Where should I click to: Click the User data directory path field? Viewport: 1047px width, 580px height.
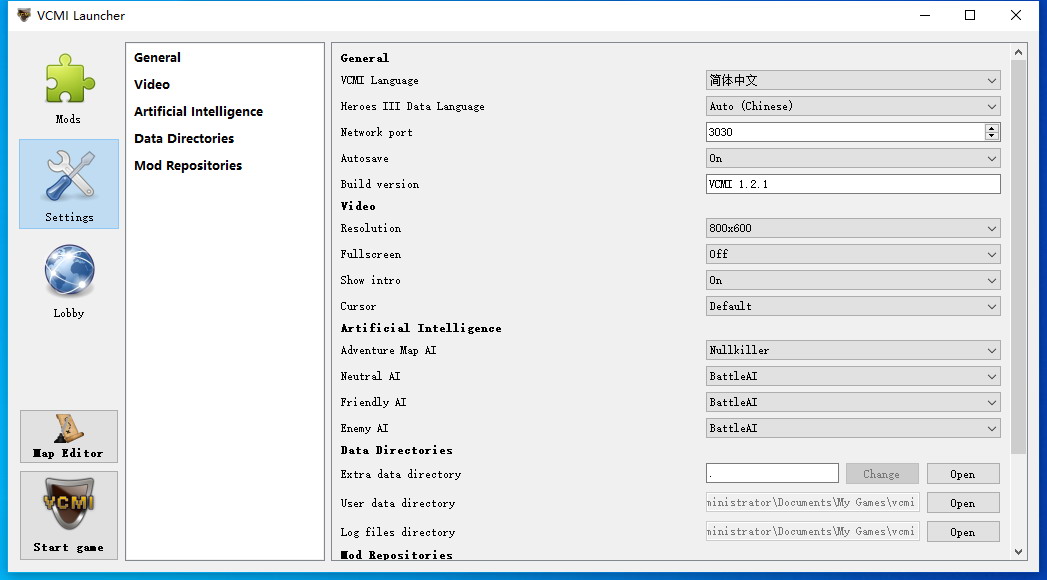click(812, 503)
